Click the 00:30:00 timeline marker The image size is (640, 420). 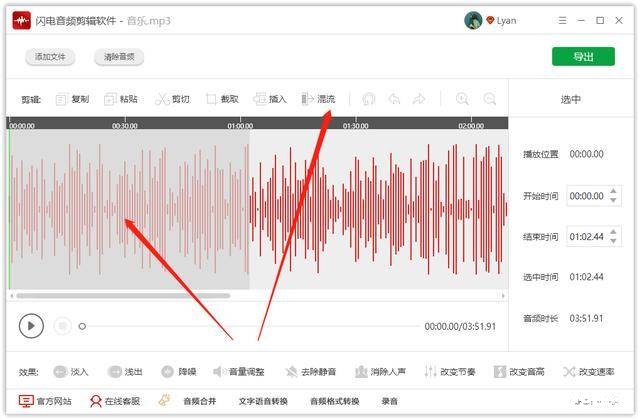coord(124,126)
